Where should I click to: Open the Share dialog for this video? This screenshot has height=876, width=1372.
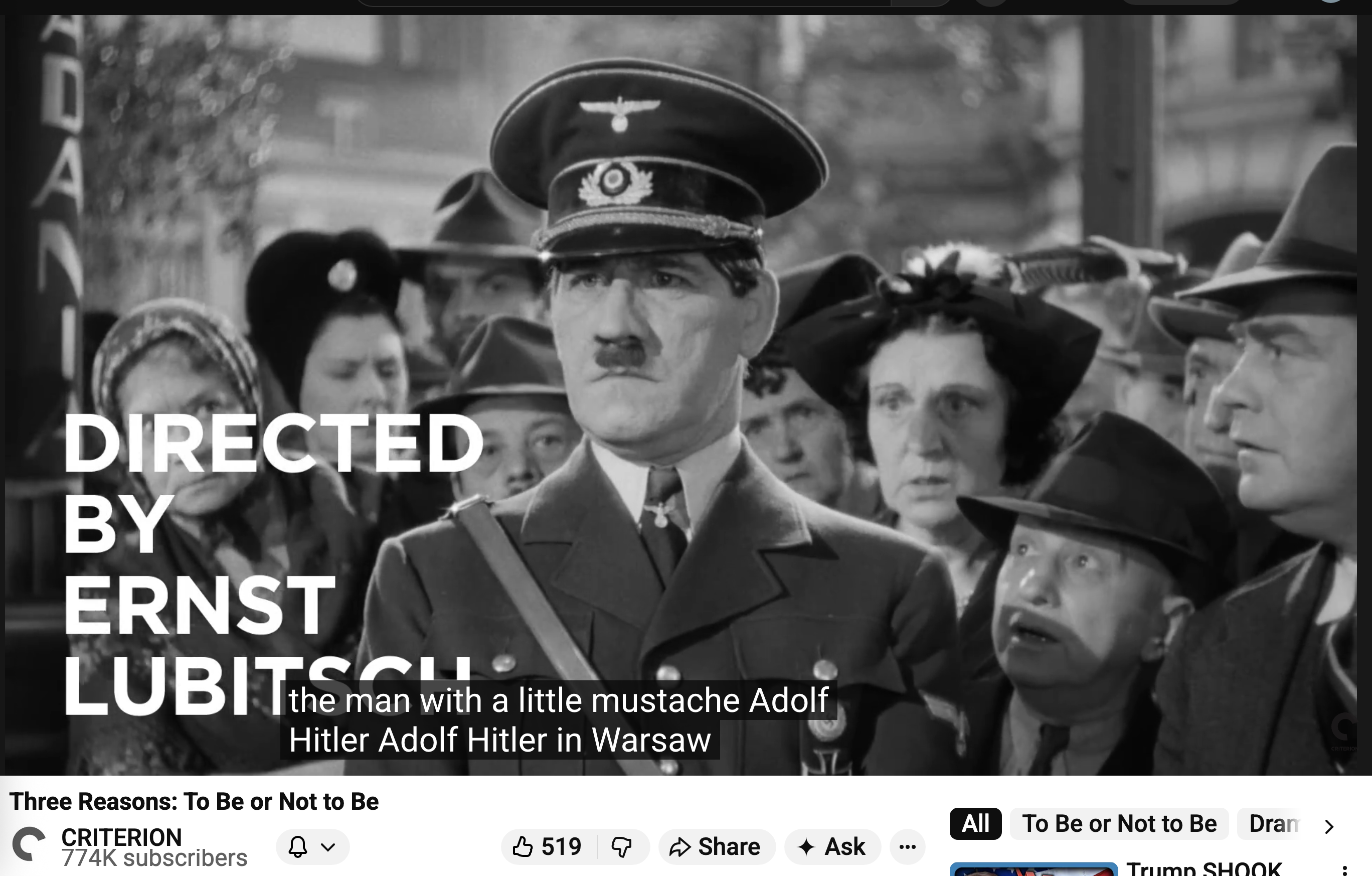coord(716,846)
